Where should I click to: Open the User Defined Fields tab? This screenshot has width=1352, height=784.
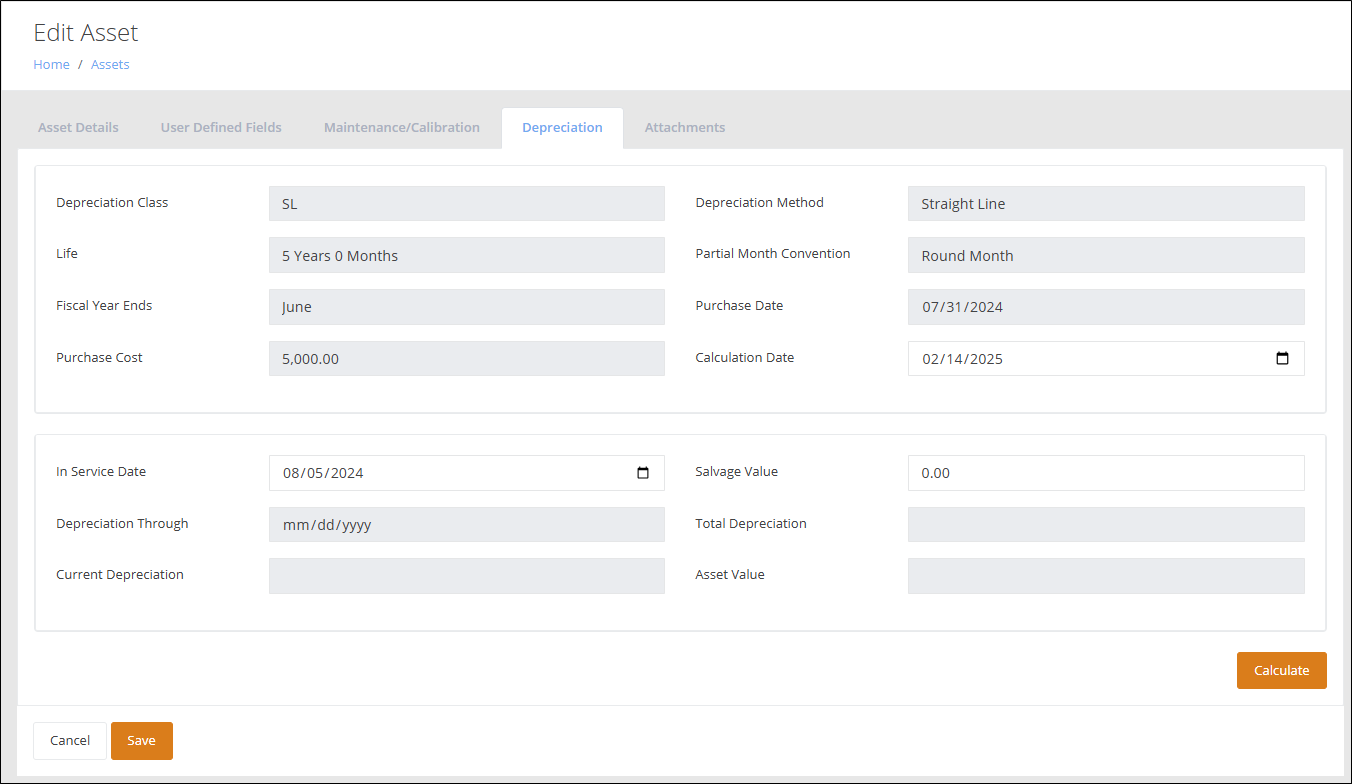(221, 128)
